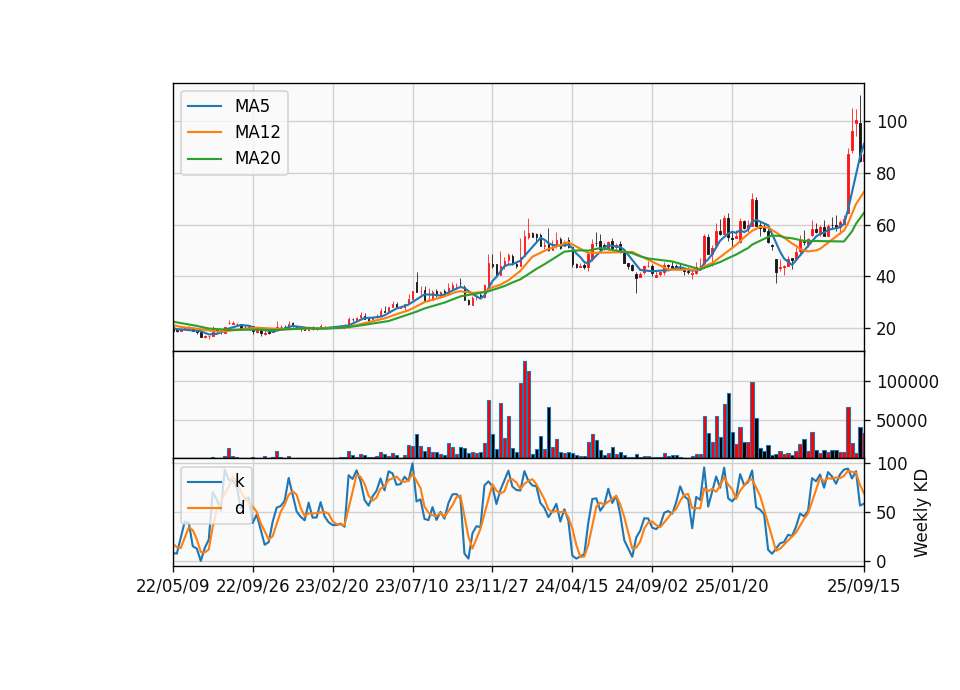Click the volume axis value 50000
This screenshot has height=690, width=960.
click(902, 421)
